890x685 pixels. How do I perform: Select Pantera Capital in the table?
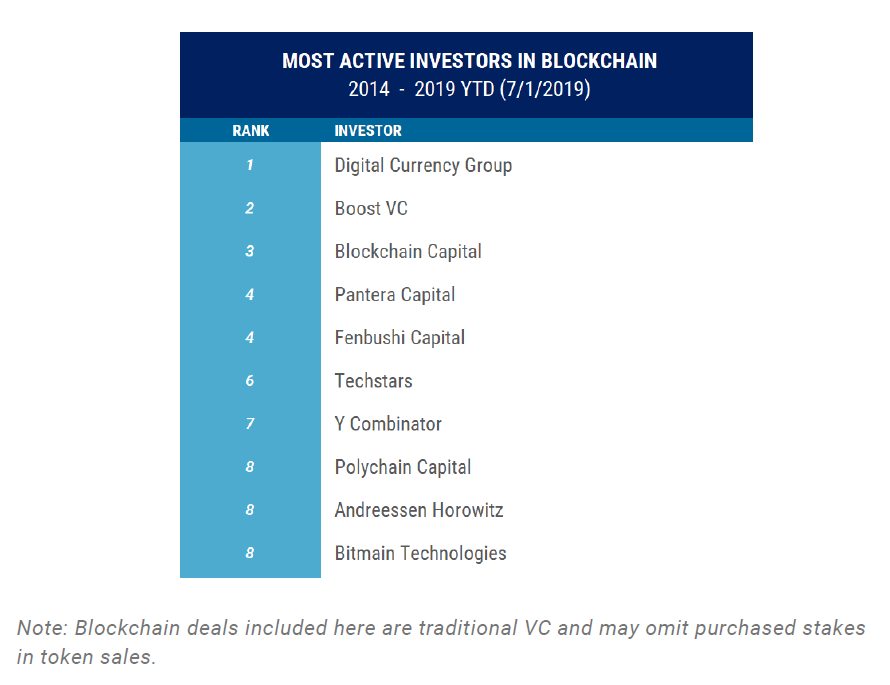click(395, 294)
